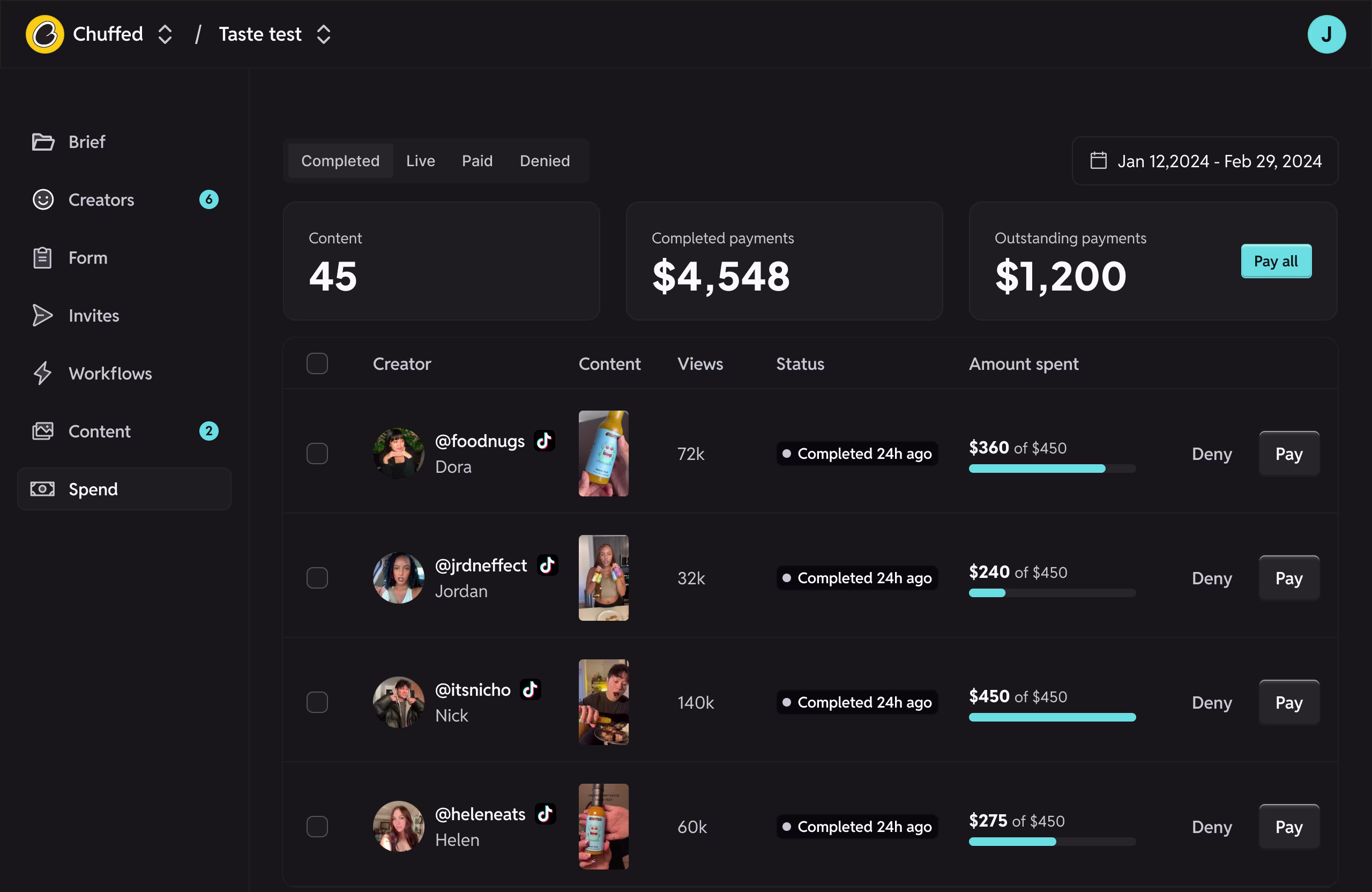The image size is (1372, 892).
Task: Click the Form clipboard icon
Action: [43, 258]
